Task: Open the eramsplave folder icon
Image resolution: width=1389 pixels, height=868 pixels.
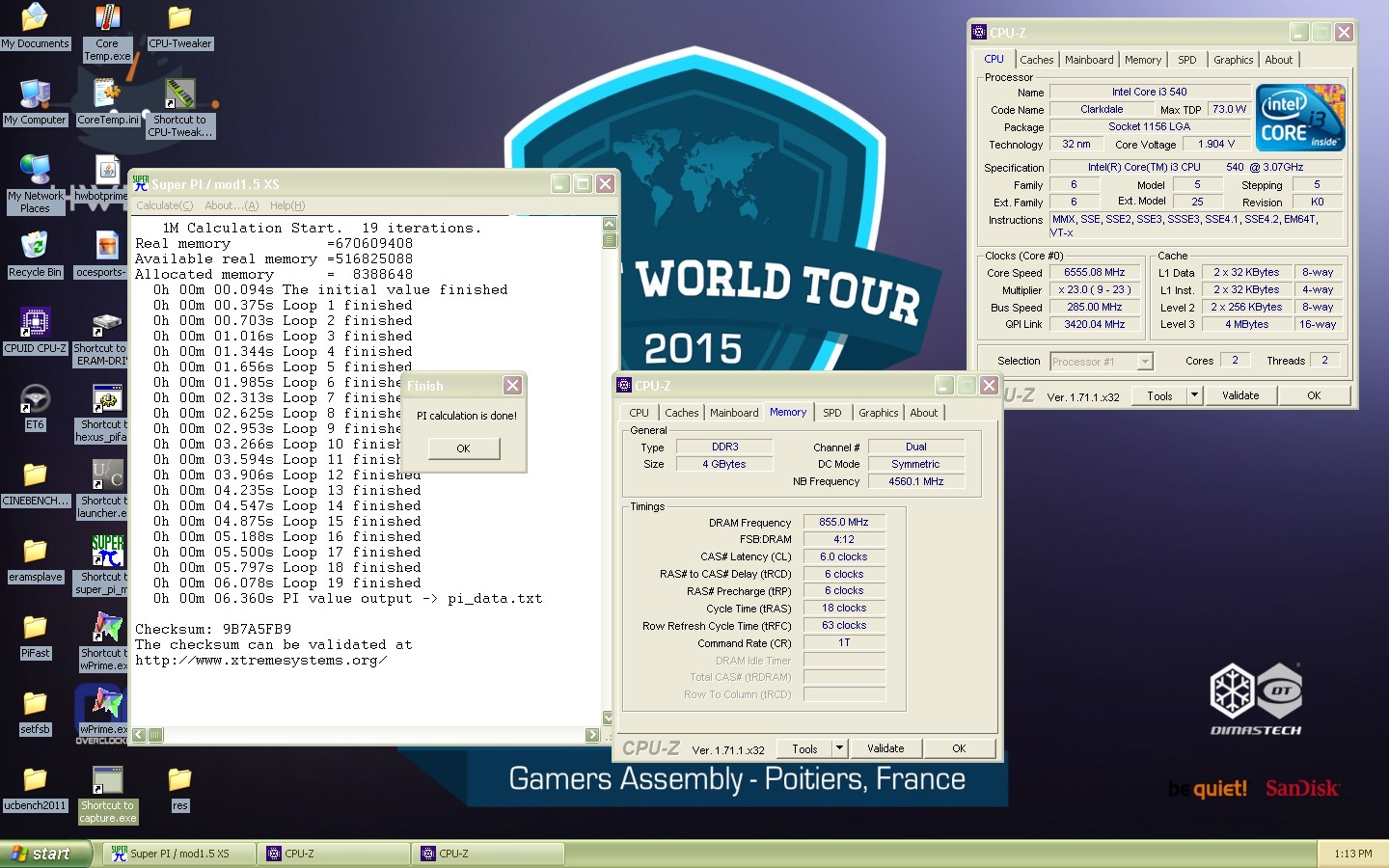Action: (35, 559)
